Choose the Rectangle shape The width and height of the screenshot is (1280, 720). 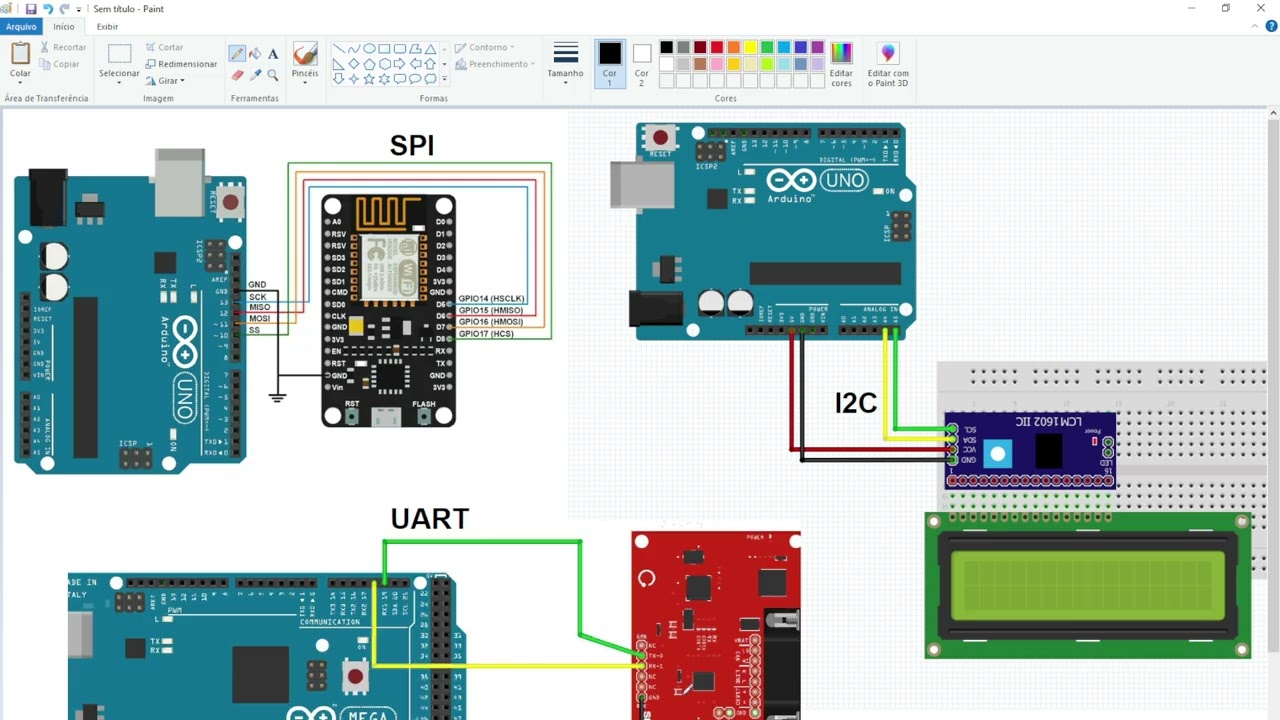click(384, 49)
